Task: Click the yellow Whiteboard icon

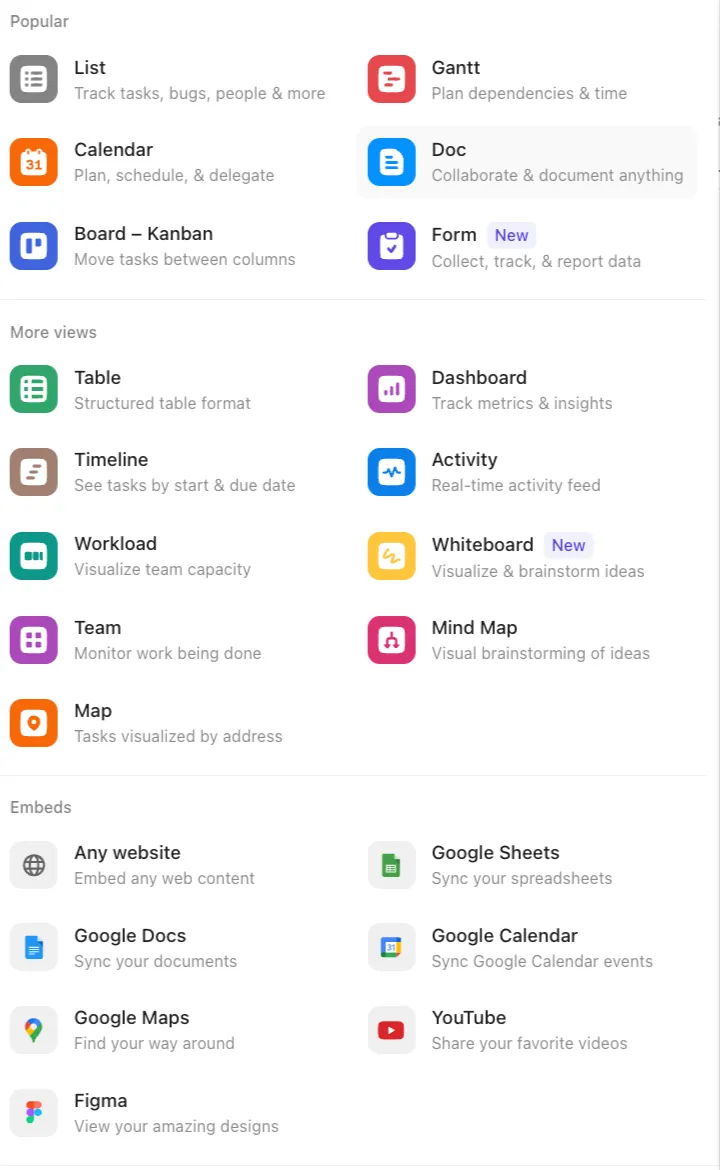Action: [391, 556]
